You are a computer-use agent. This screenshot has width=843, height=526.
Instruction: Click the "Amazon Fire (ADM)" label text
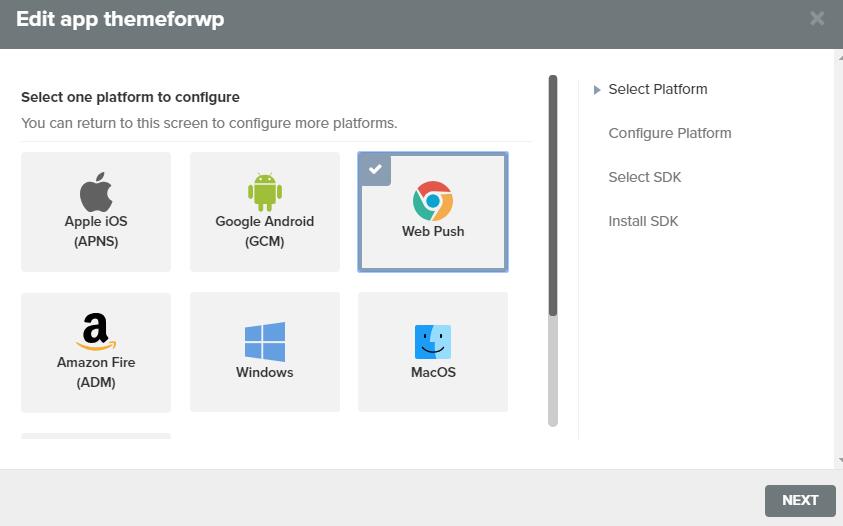[96, 371]
